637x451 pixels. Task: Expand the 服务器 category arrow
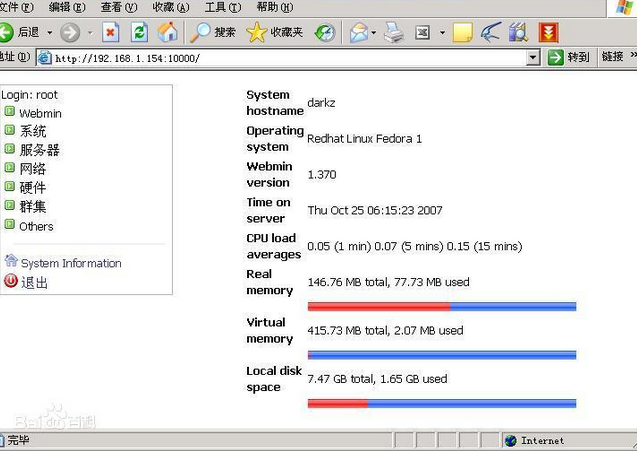tap(10, 149)
